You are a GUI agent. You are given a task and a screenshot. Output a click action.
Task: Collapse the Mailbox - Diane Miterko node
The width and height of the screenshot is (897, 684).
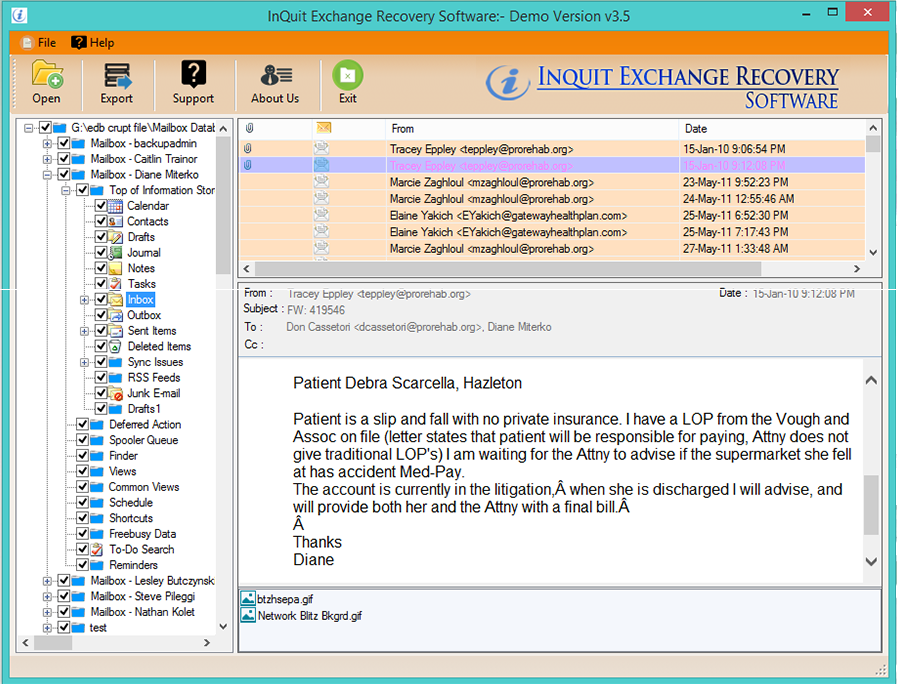pyautogui.click(x=47, y=173)
